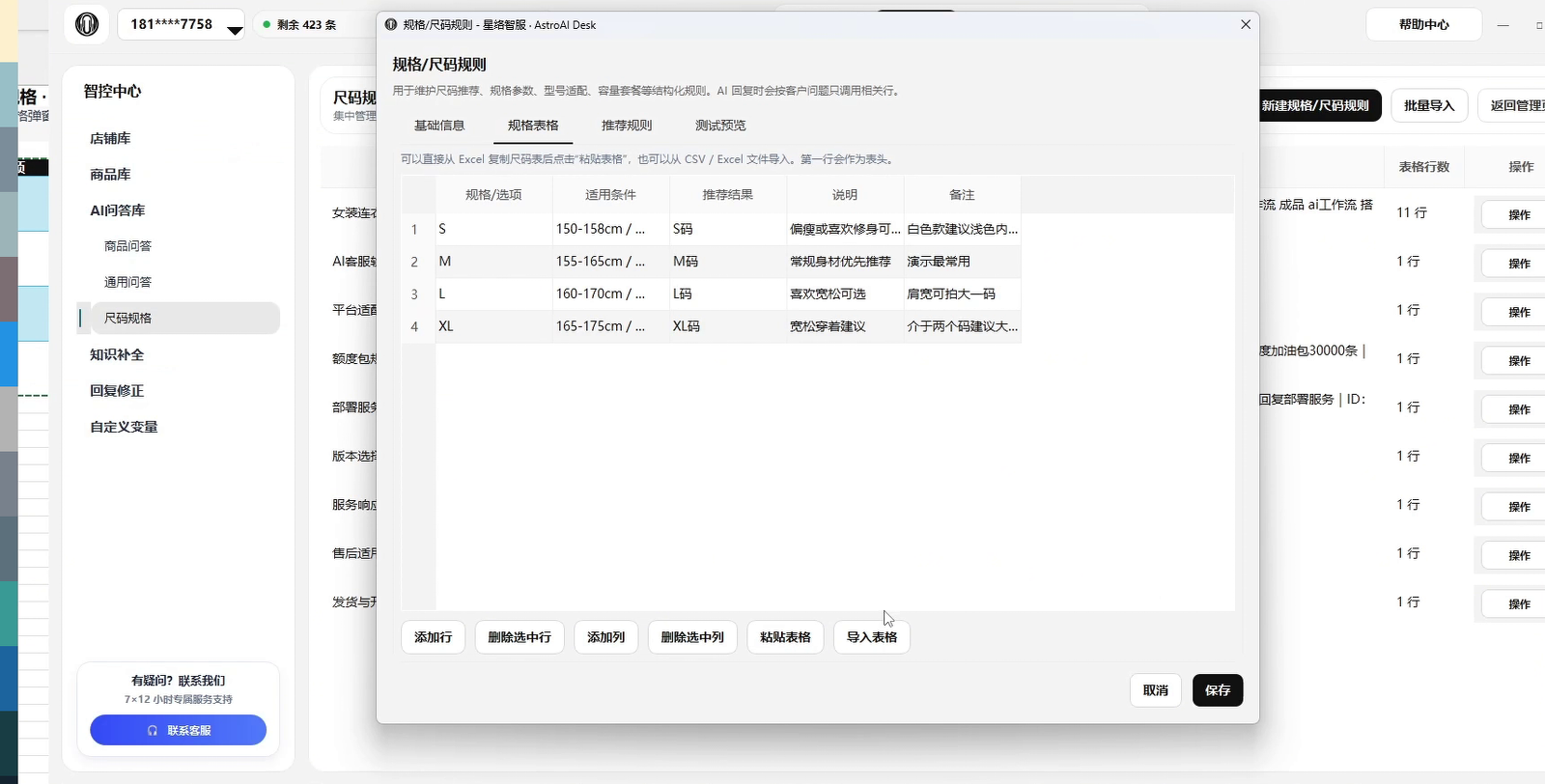Save the rule with 保存
1545x784 pixels.
pos(1218,690)
